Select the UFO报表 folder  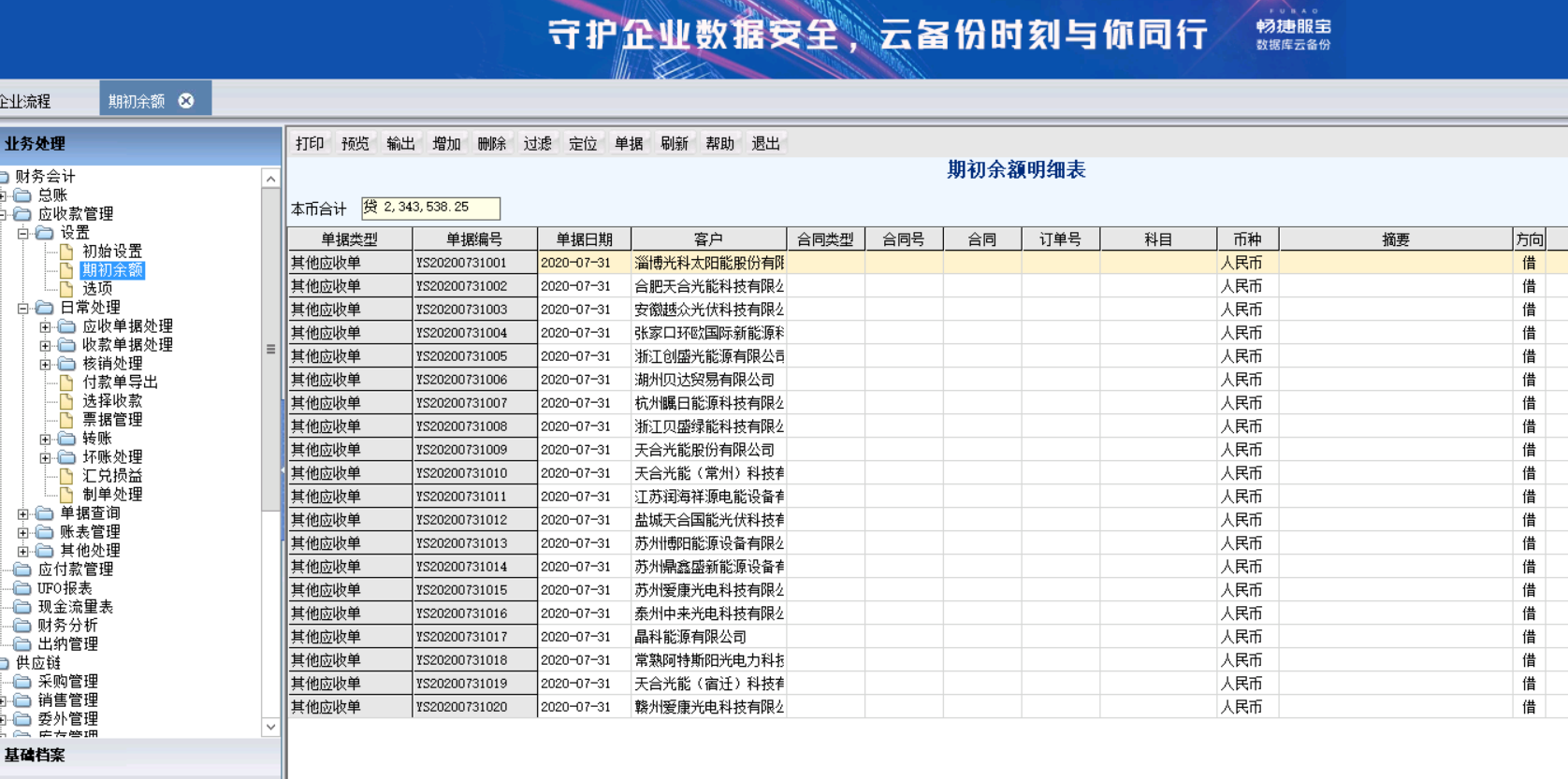(x=65, y=588)
